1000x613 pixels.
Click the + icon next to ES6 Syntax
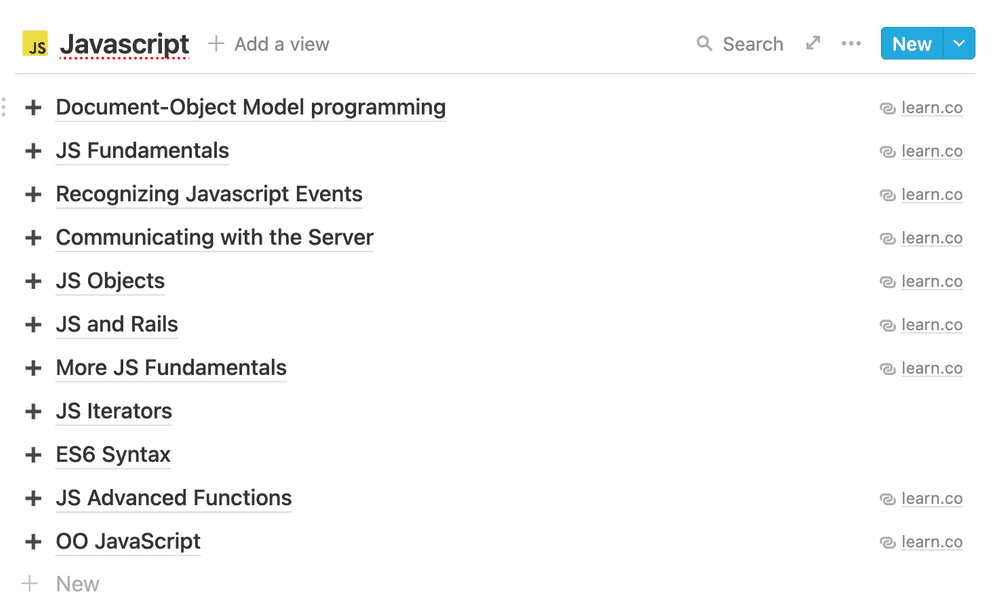pos(33,454)
